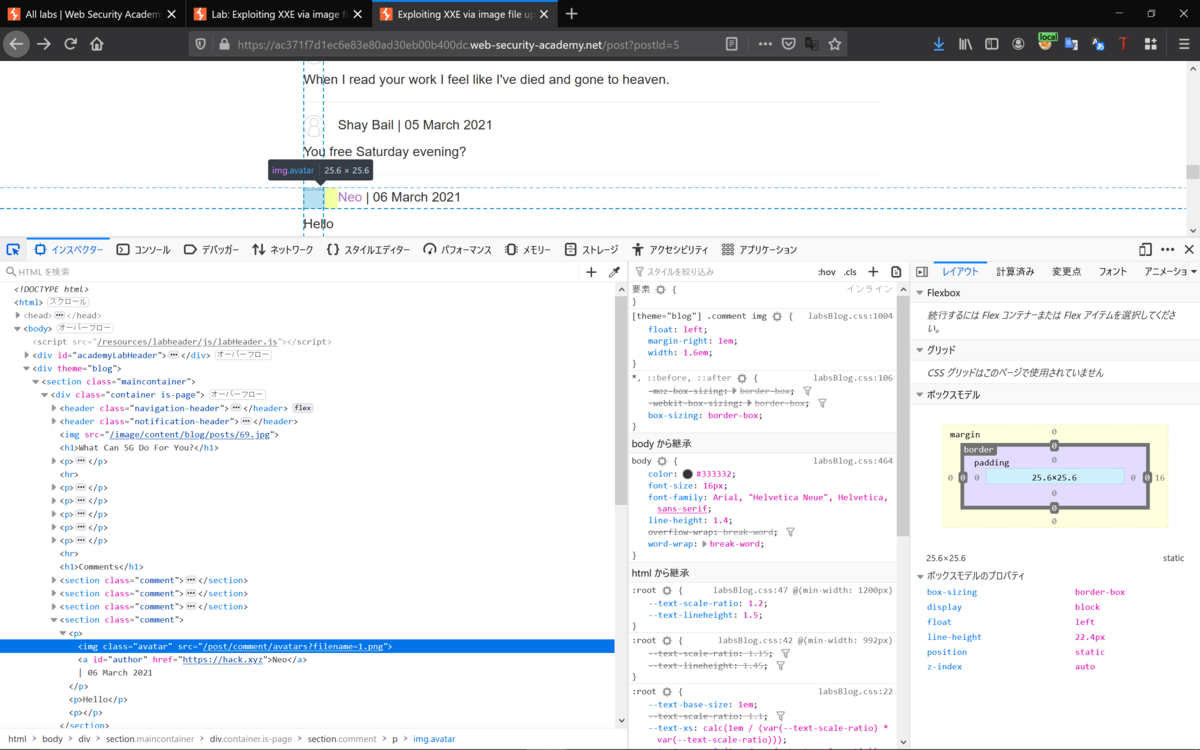Click the style filter input field

(722, 272)
